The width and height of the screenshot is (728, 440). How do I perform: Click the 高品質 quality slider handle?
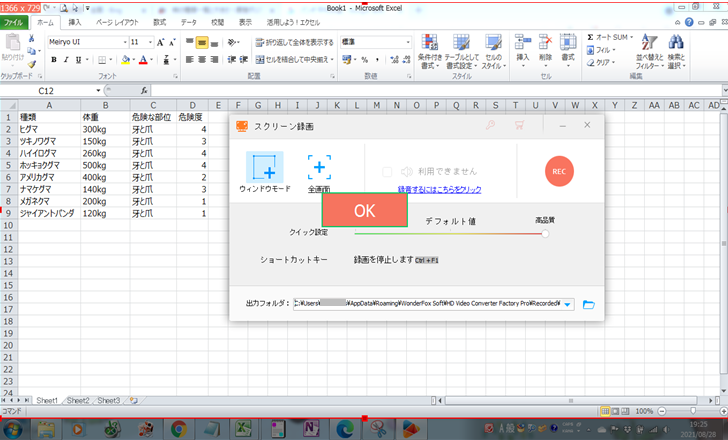tap(545, 233)
